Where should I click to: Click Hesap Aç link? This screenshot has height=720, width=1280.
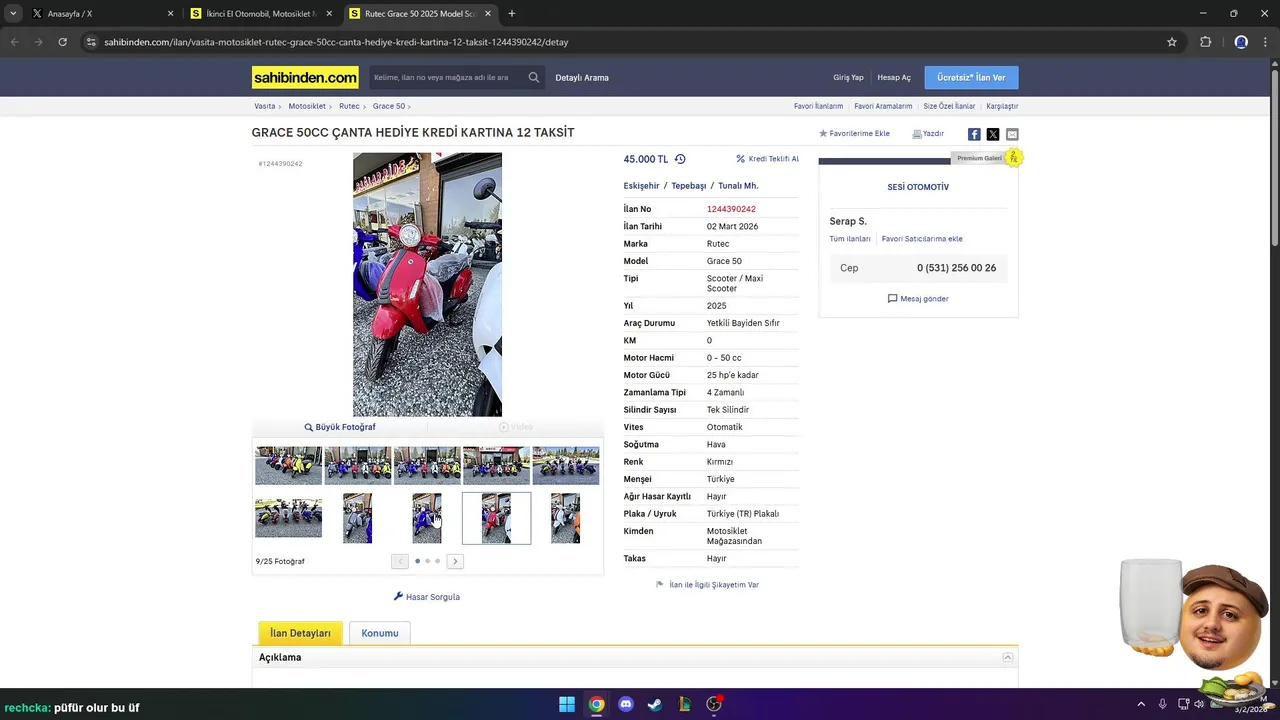pyautogui.click(x=894, y=77)
